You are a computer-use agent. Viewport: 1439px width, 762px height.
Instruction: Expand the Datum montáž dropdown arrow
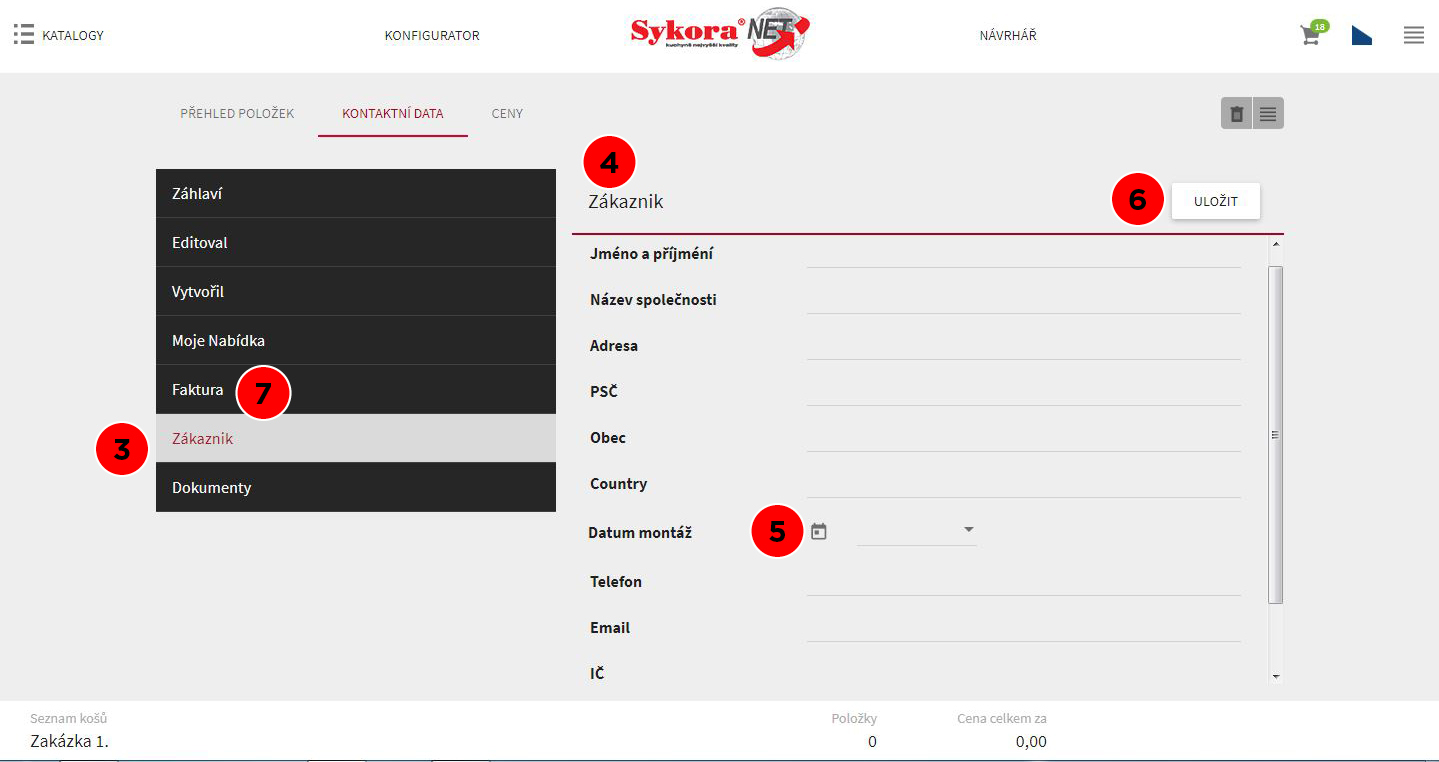point(968,529)
